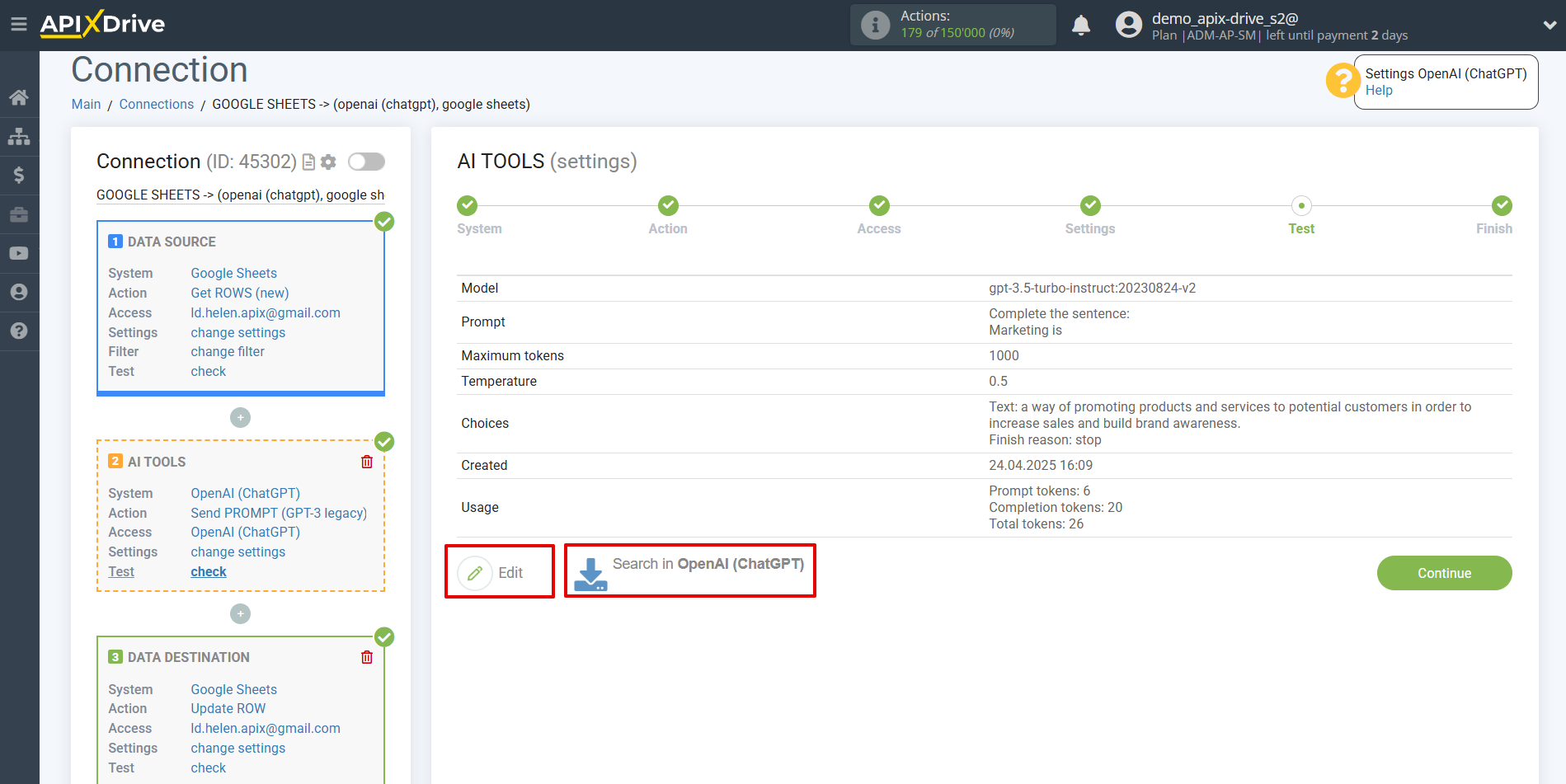Click the Edit button label

(510, 573)
